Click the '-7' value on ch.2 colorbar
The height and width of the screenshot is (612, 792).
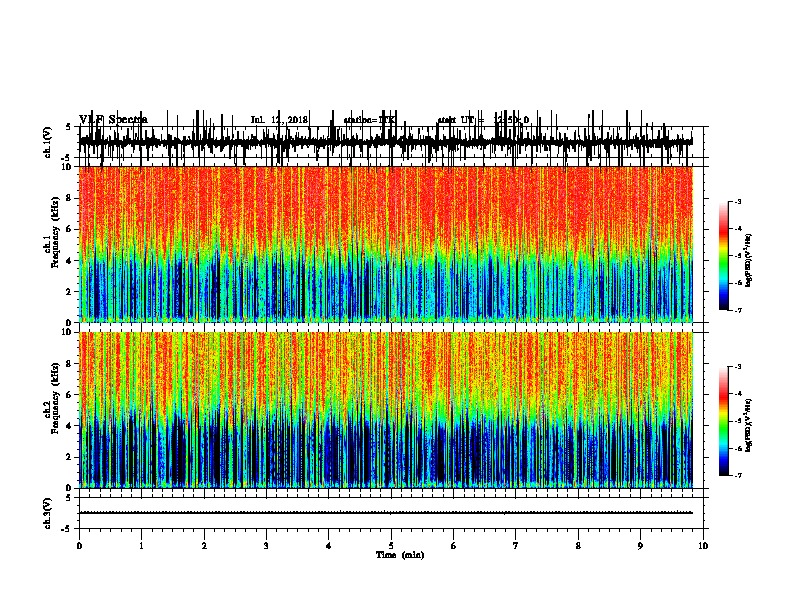coord(737,475)
